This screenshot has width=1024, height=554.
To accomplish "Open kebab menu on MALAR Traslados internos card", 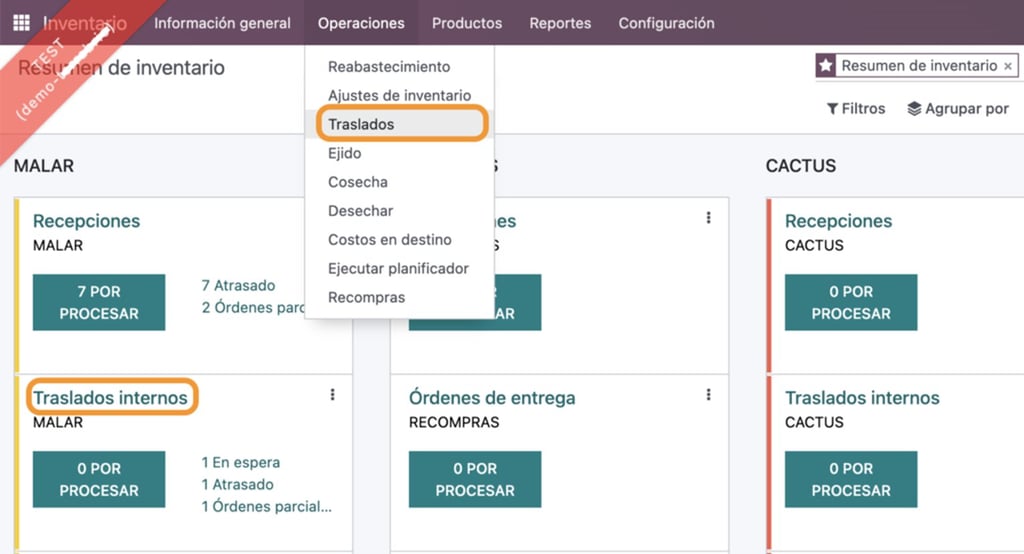I will [x=332, y=395].
